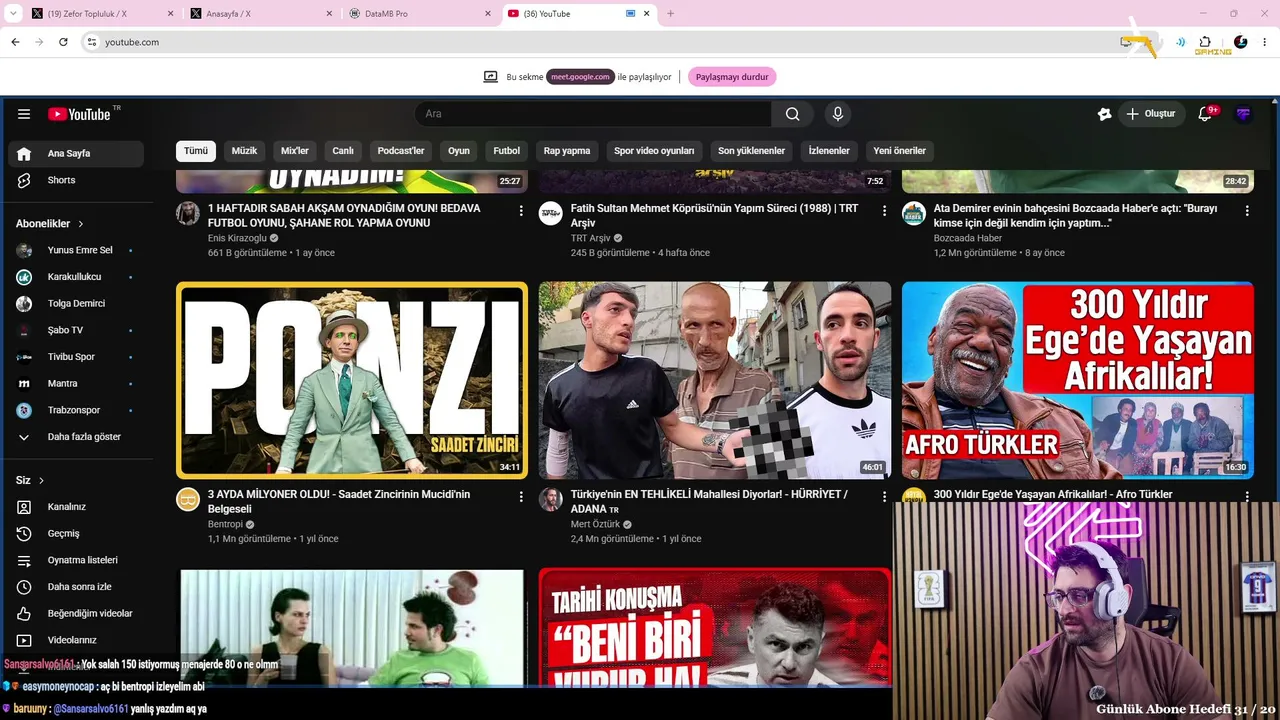
Task: Reload the page with the browser refresh icon
Action: tap(63, 42)
